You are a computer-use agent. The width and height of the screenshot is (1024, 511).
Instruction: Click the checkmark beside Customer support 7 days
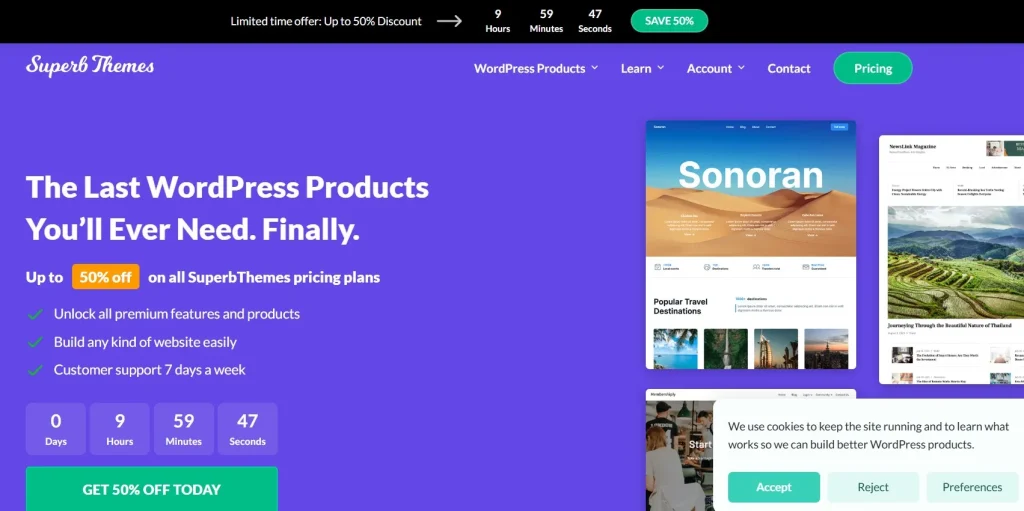pos(35,371)
